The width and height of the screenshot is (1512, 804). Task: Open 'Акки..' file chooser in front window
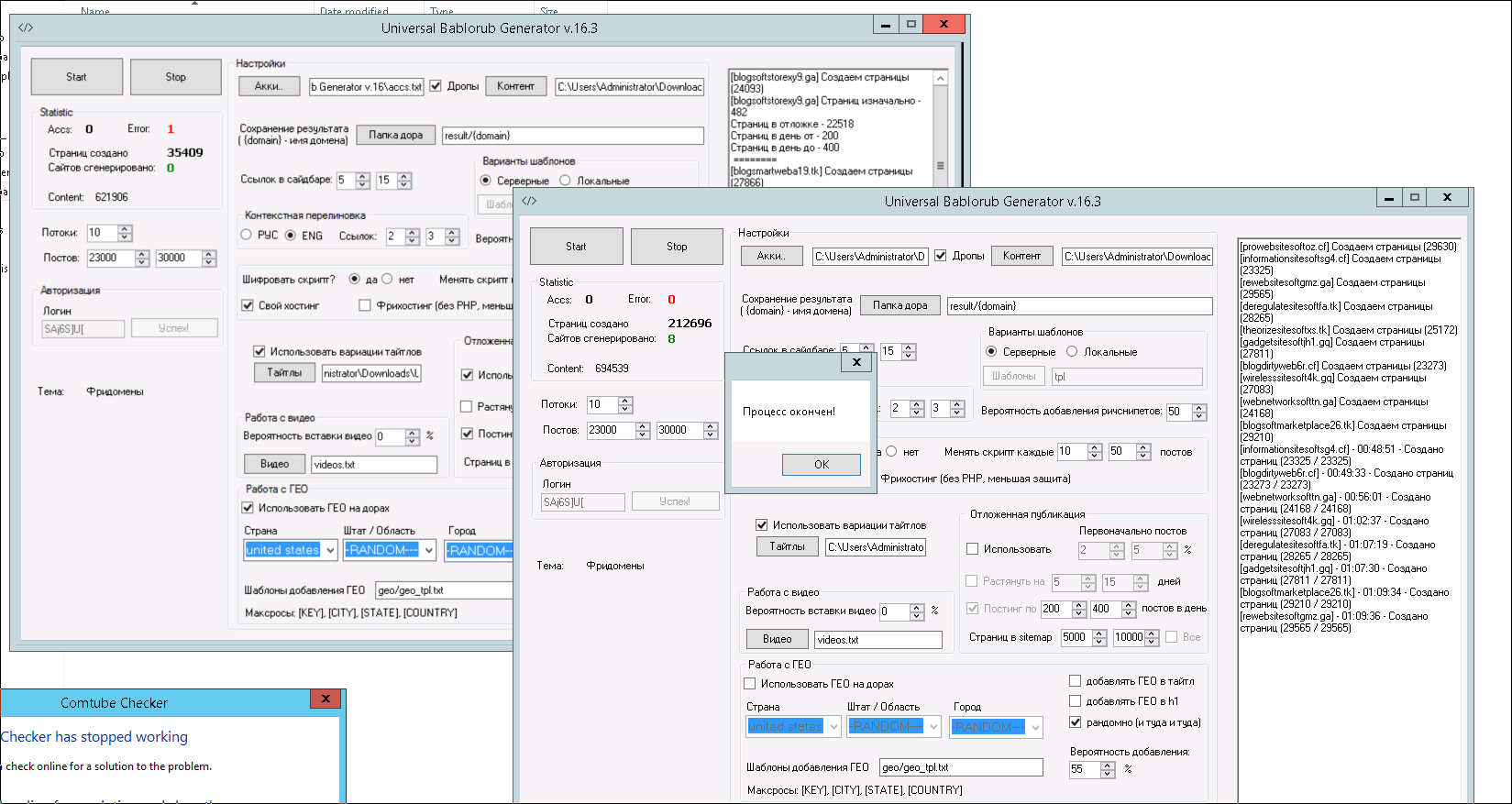click(771, 257)
